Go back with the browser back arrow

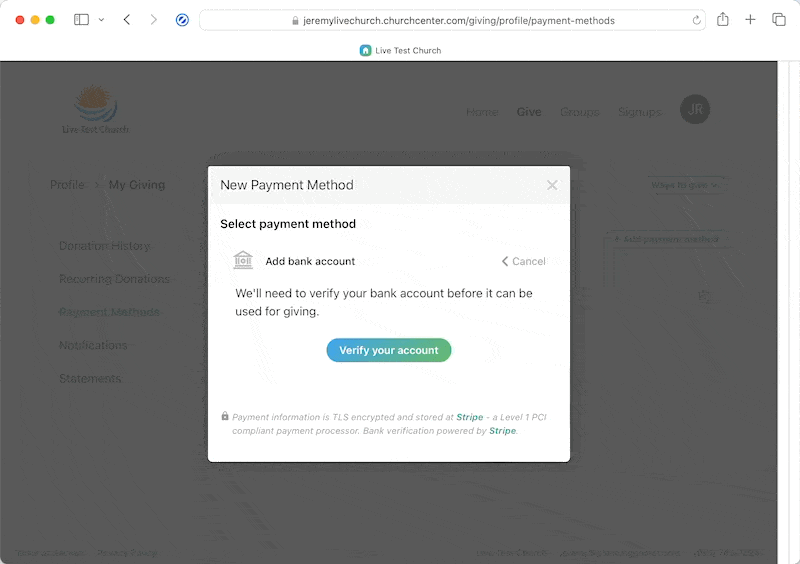127,20
